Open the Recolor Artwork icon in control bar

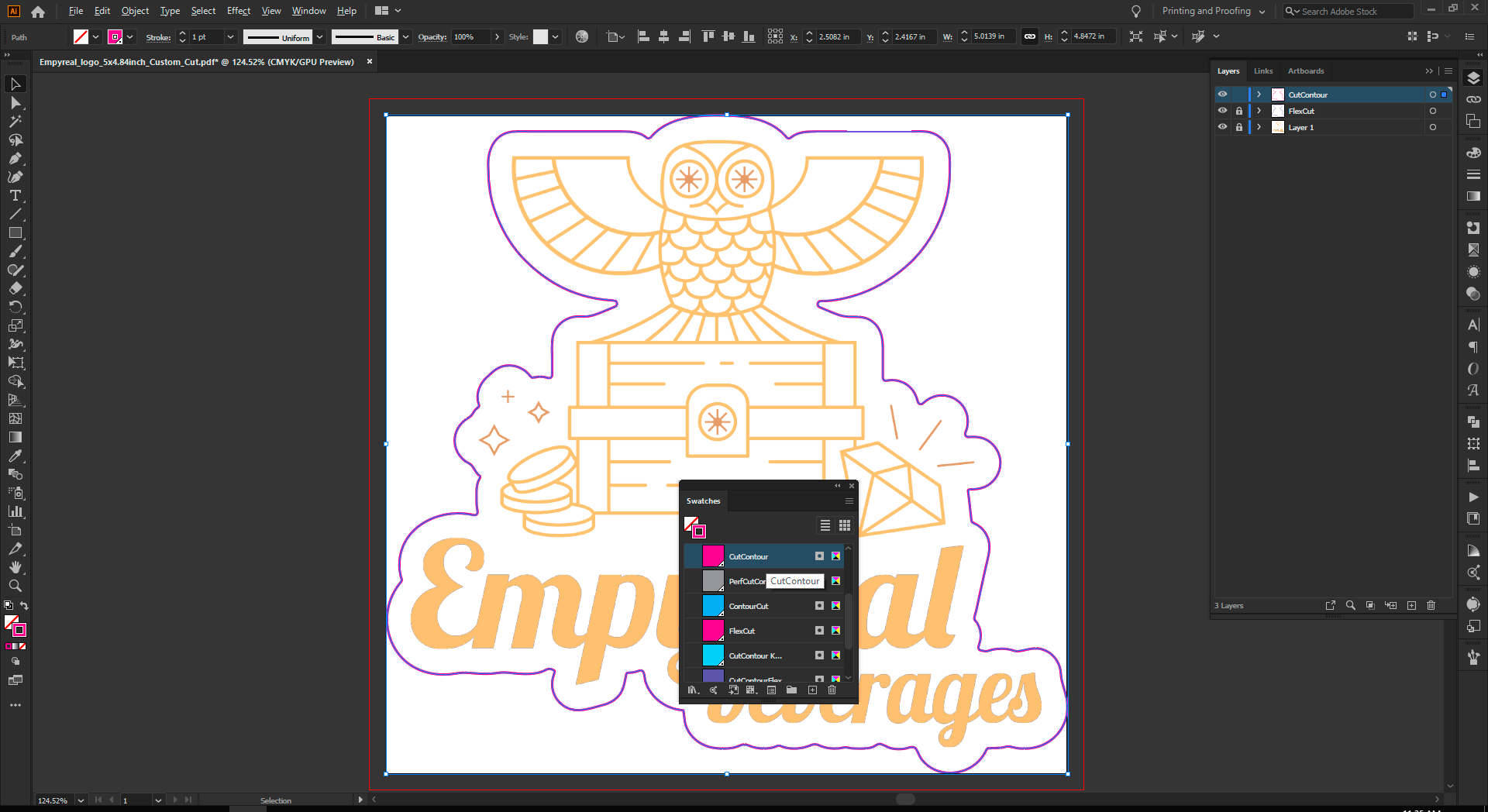(582, 36)
